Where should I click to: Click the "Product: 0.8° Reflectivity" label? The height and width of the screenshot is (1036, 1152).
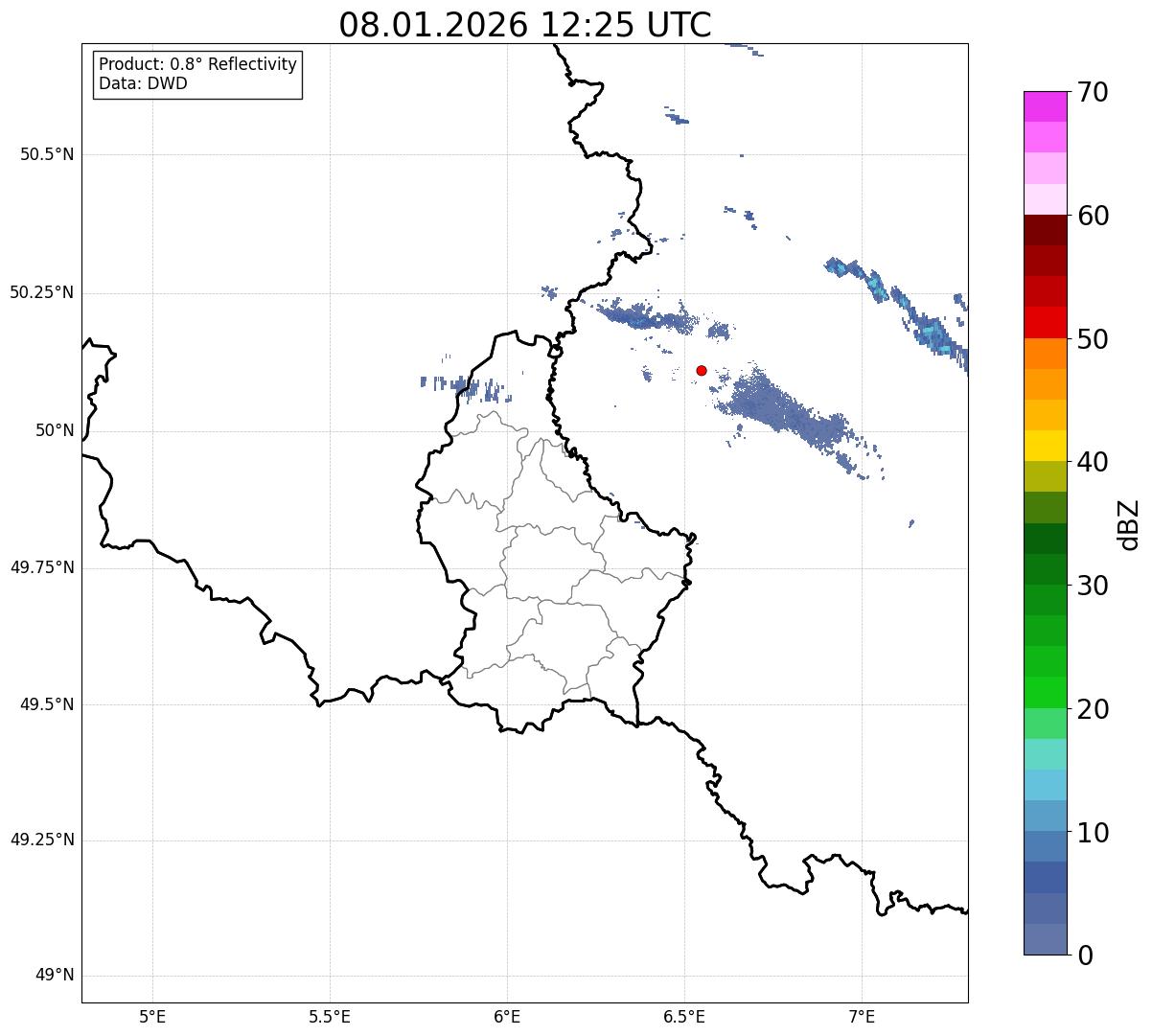click(198, 64)
